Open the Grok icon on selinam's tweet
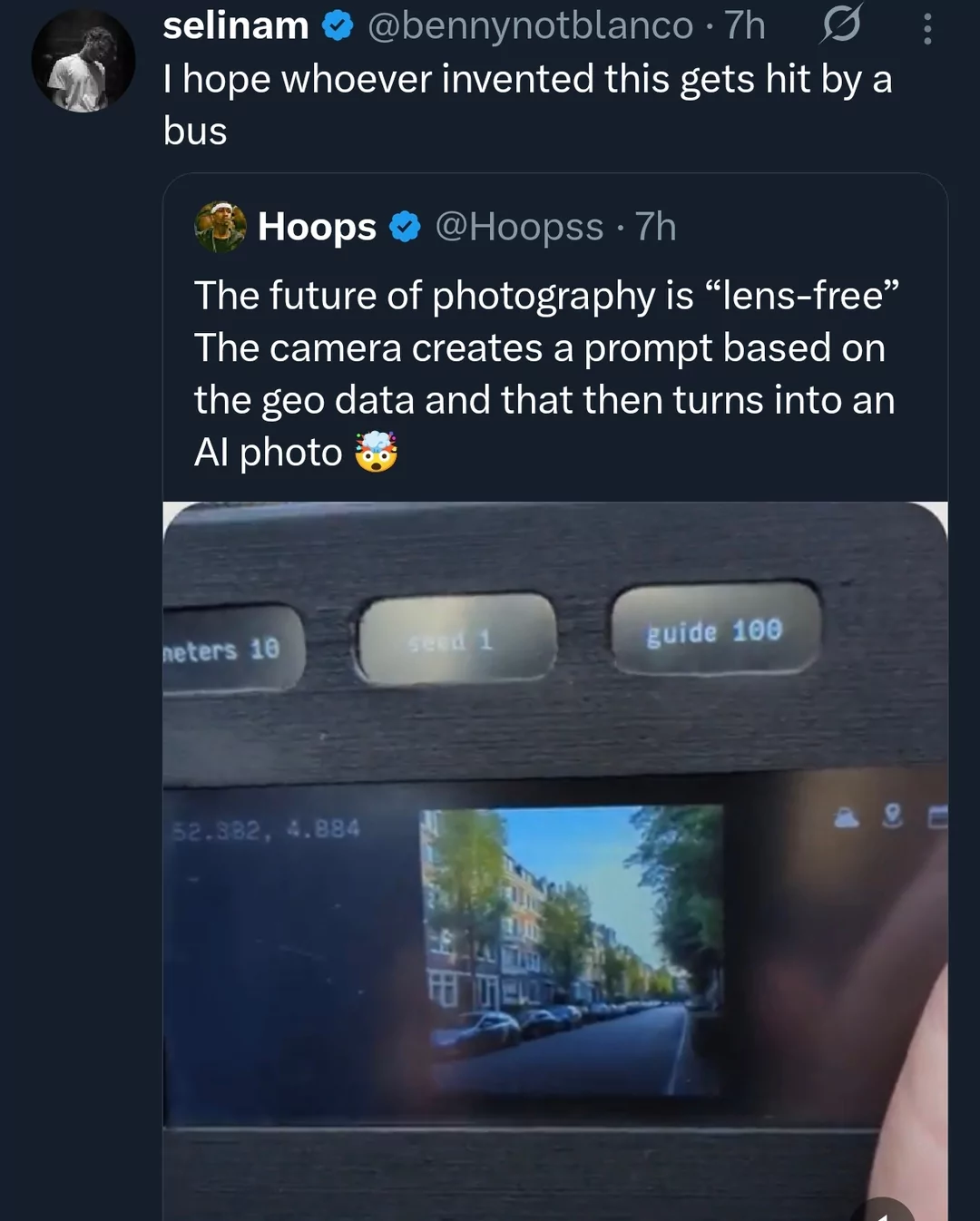Viewport: 980px width, 1221px height. pyautogui.click(x=840, y=24)
